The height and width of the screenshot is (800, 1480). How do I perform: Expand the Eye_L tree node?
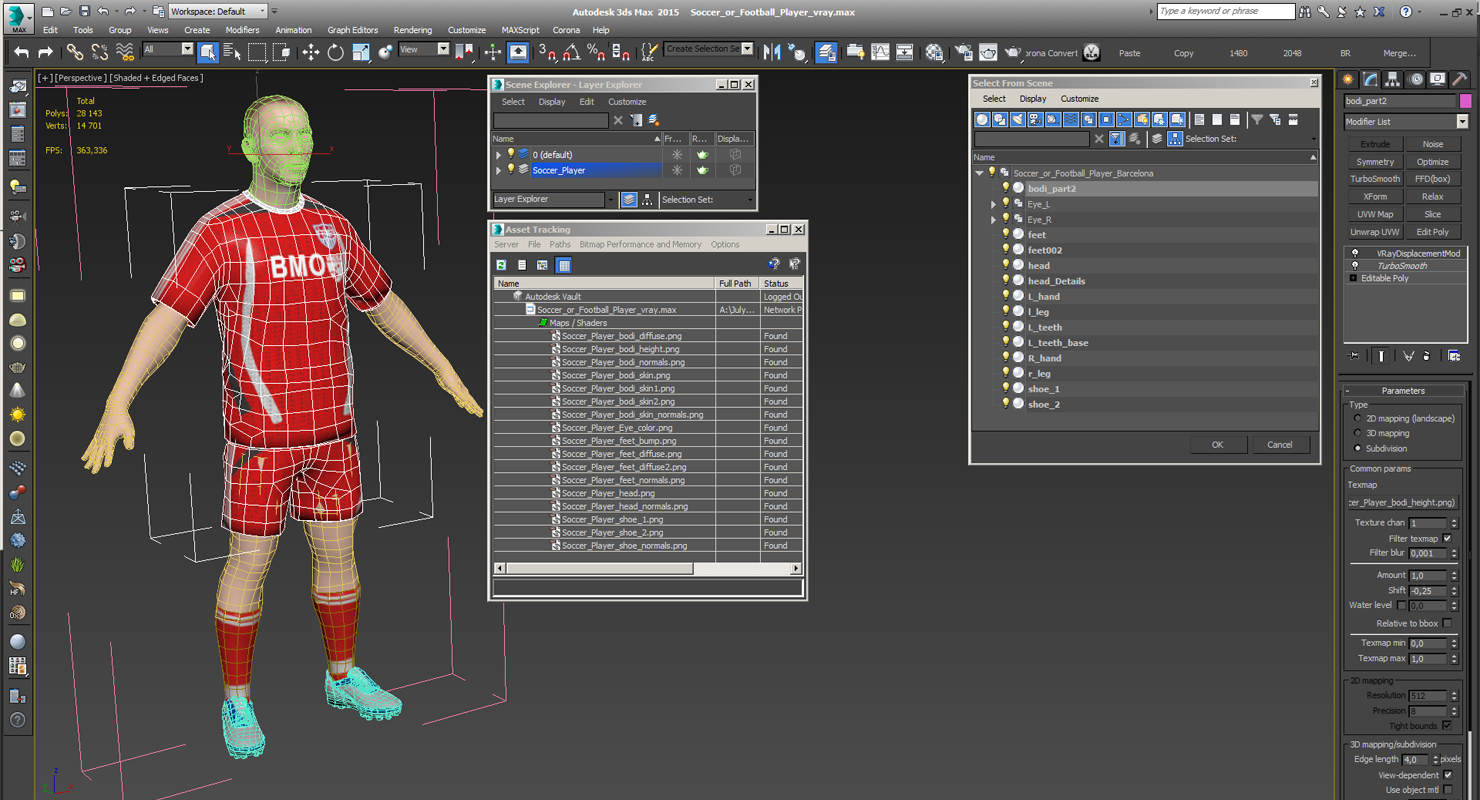pos(994,204)
